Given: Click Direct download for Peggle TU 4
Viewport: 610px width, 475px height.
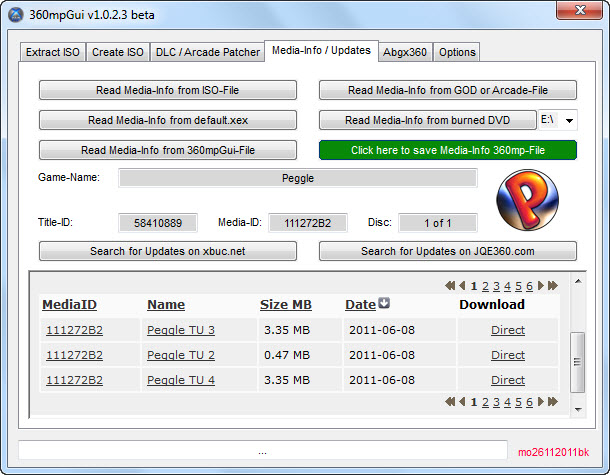Looking at the screenshot, I should tap(508, 380).
